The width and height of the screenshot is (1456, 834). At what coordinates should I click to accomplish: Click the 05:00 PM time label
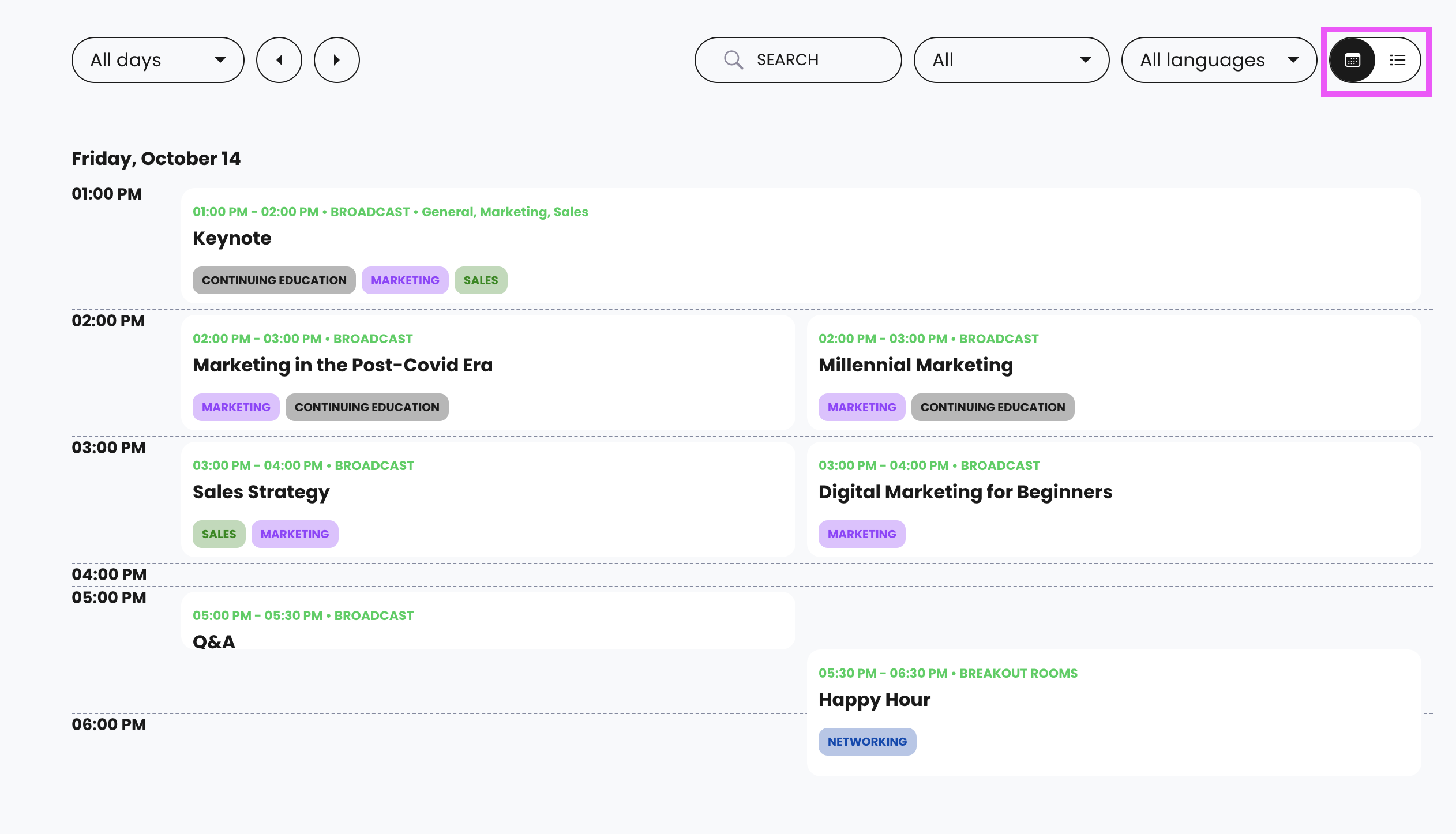(x=109, y=598)
